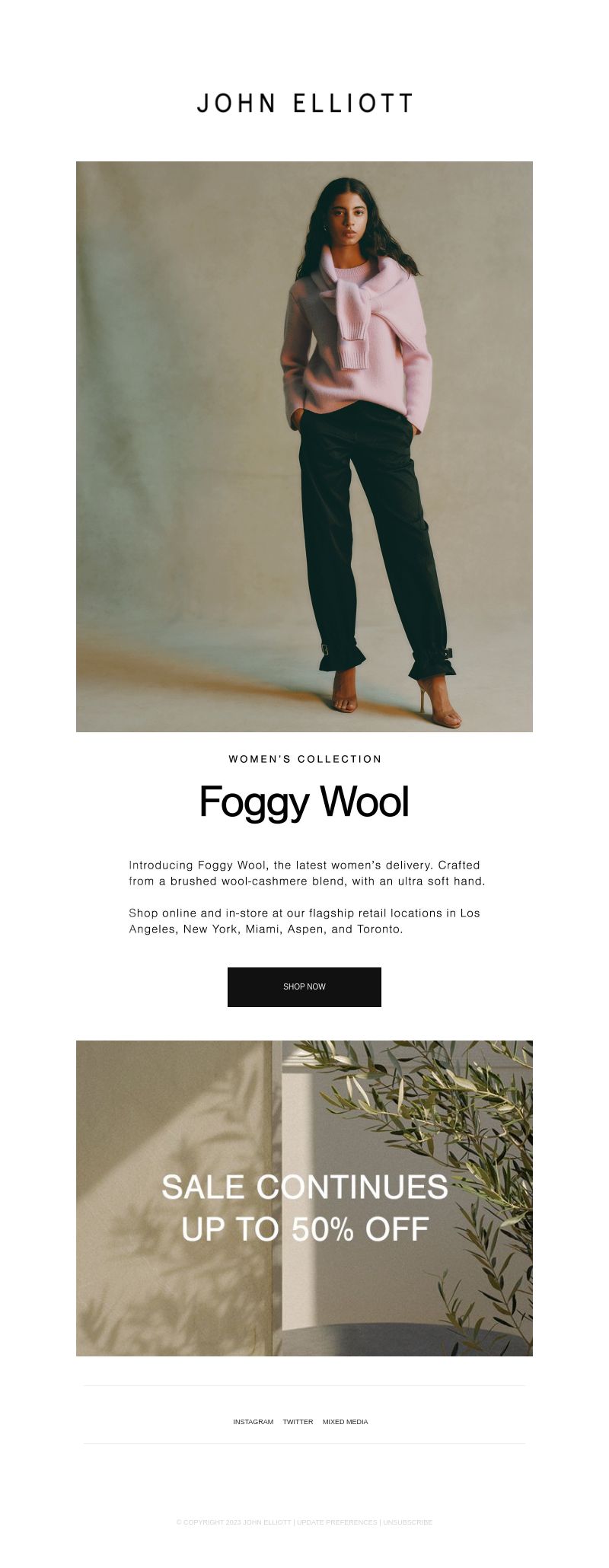
Task: Select the WOMEN'S COLLECTION label
Action: (x=304, y=759)
